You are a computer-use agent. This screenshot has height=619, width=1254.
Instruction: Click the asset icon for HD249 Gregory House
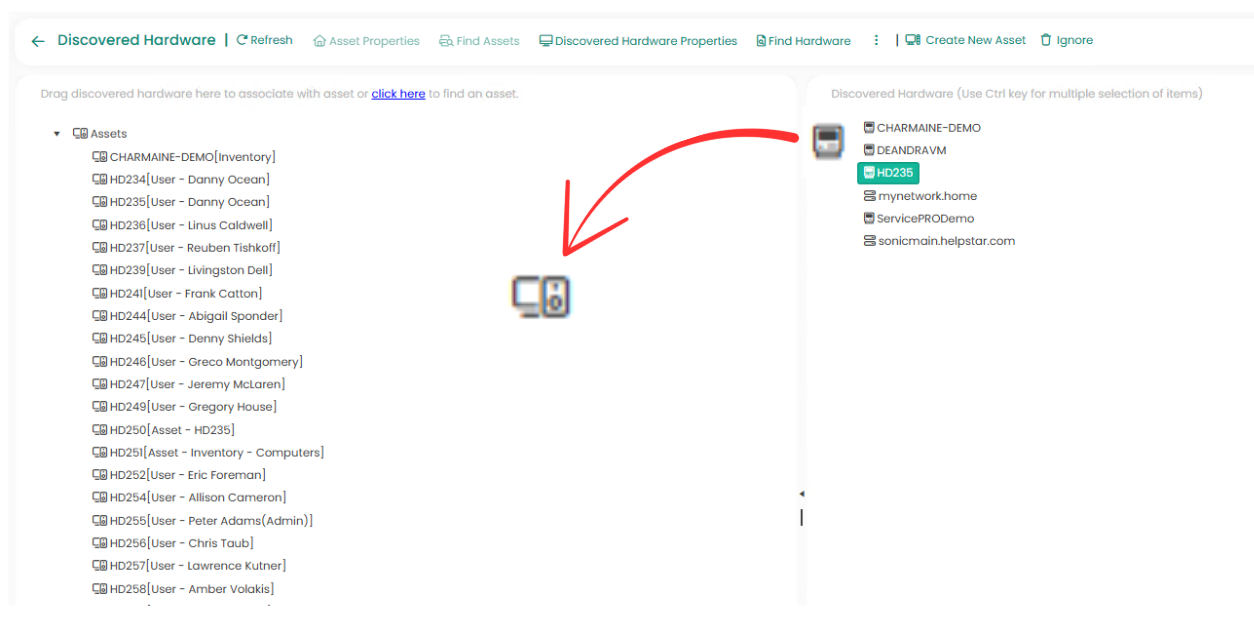click(100, 407)
